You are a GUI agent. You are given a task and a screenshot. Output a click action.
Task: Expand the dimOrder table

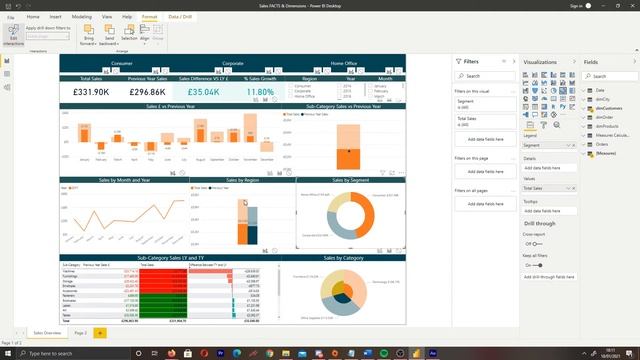point(584,117)
